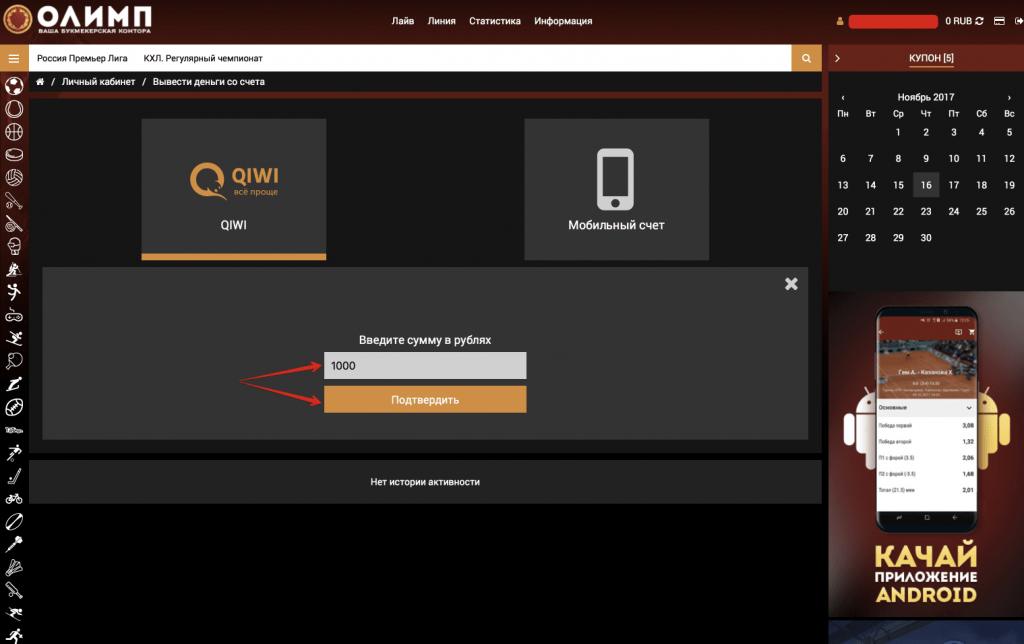The height and width of the screenshot is (644, 1024).
Task: Advance calendar to next month
Action: point(1009,97)
